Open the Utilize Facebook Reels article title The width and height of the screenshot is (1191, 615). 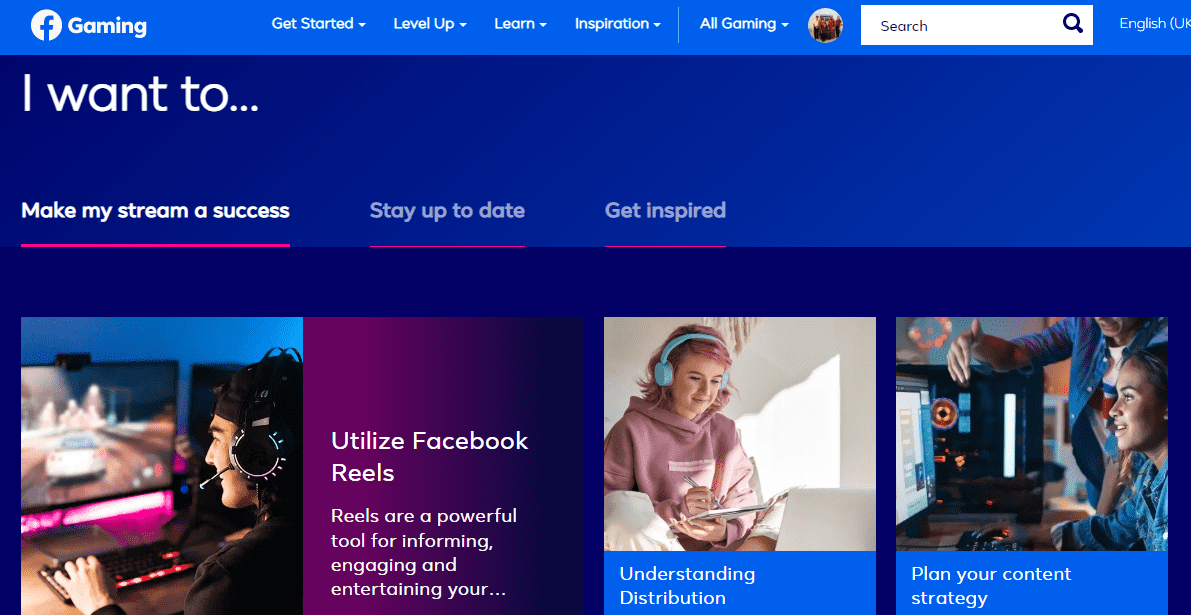pos(429,456)
